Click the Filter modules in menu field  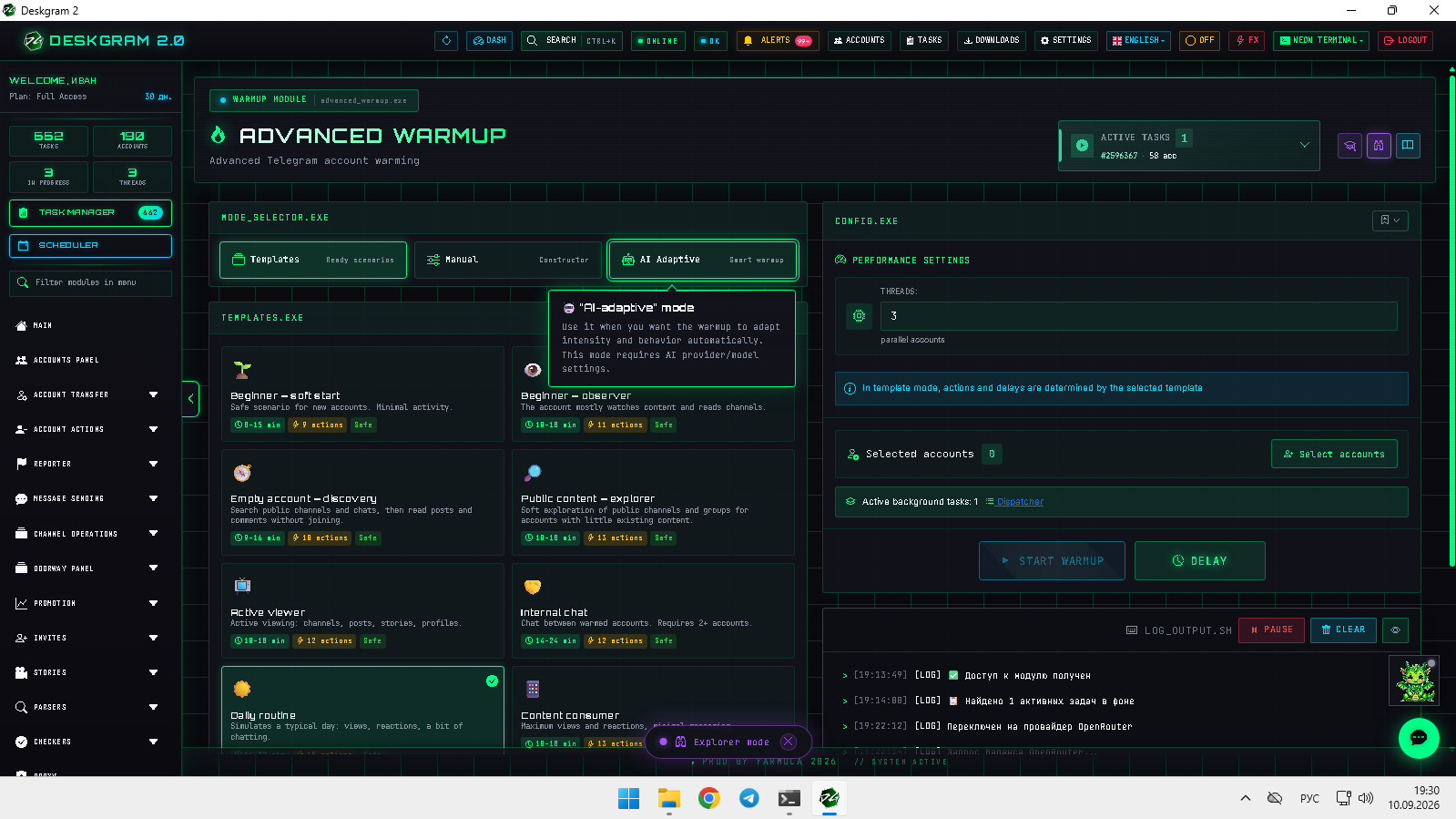point(90,282)
